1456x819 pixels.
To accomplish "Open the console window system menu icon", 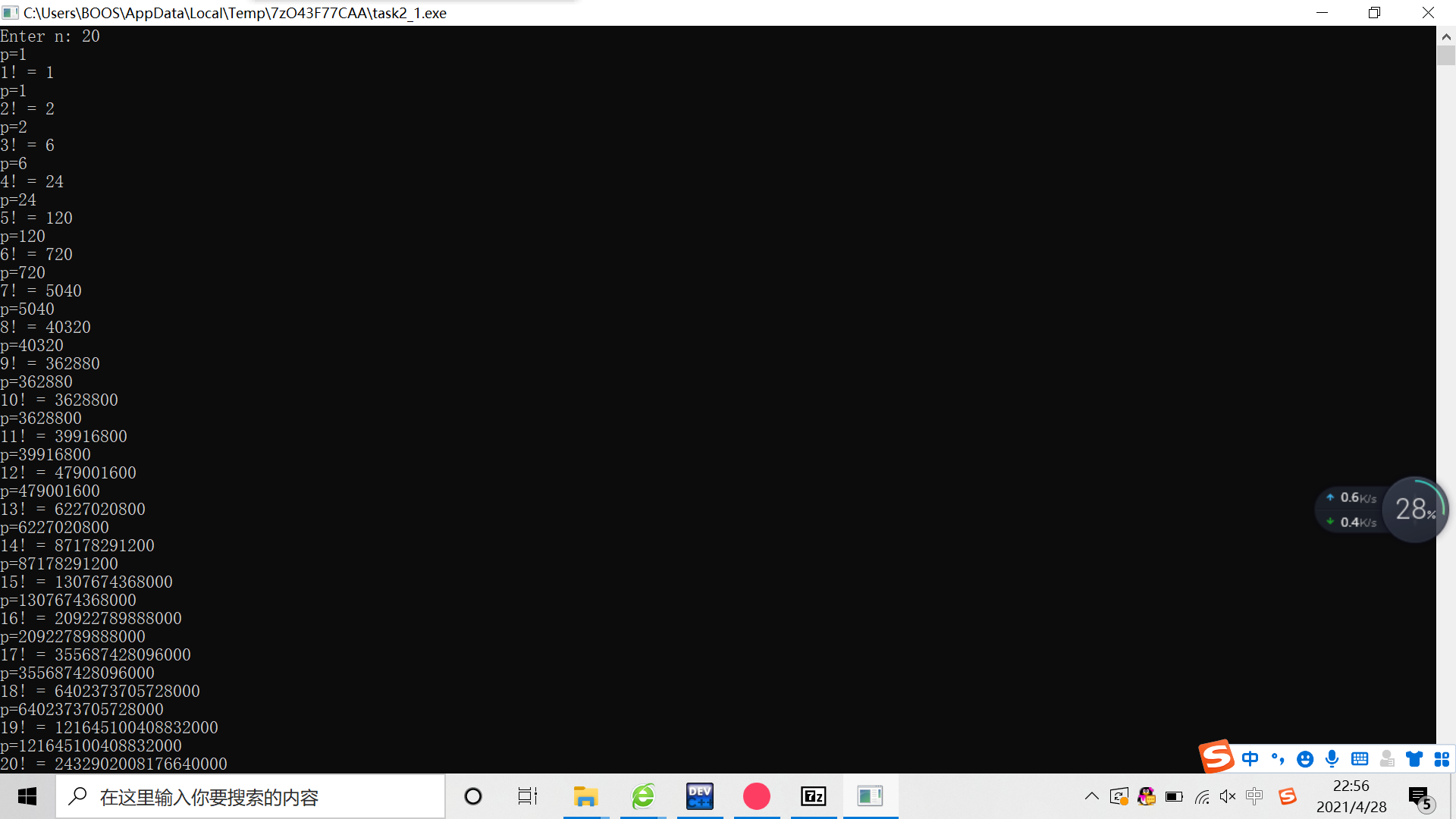I will (11, 13).
